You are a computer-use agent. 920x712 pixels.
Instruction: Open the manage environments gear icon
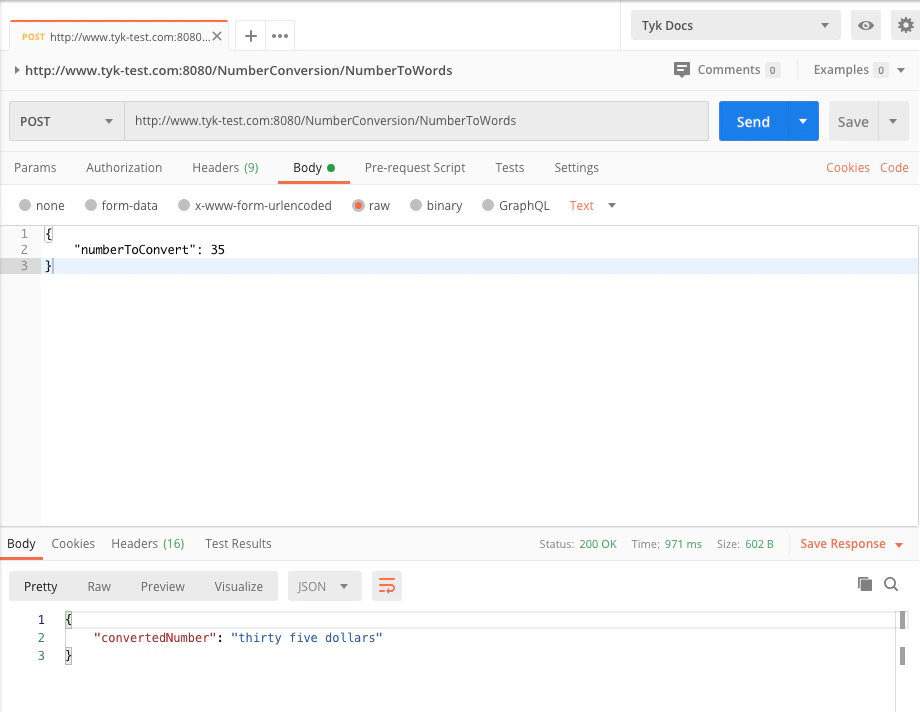(x=905, y=25)
